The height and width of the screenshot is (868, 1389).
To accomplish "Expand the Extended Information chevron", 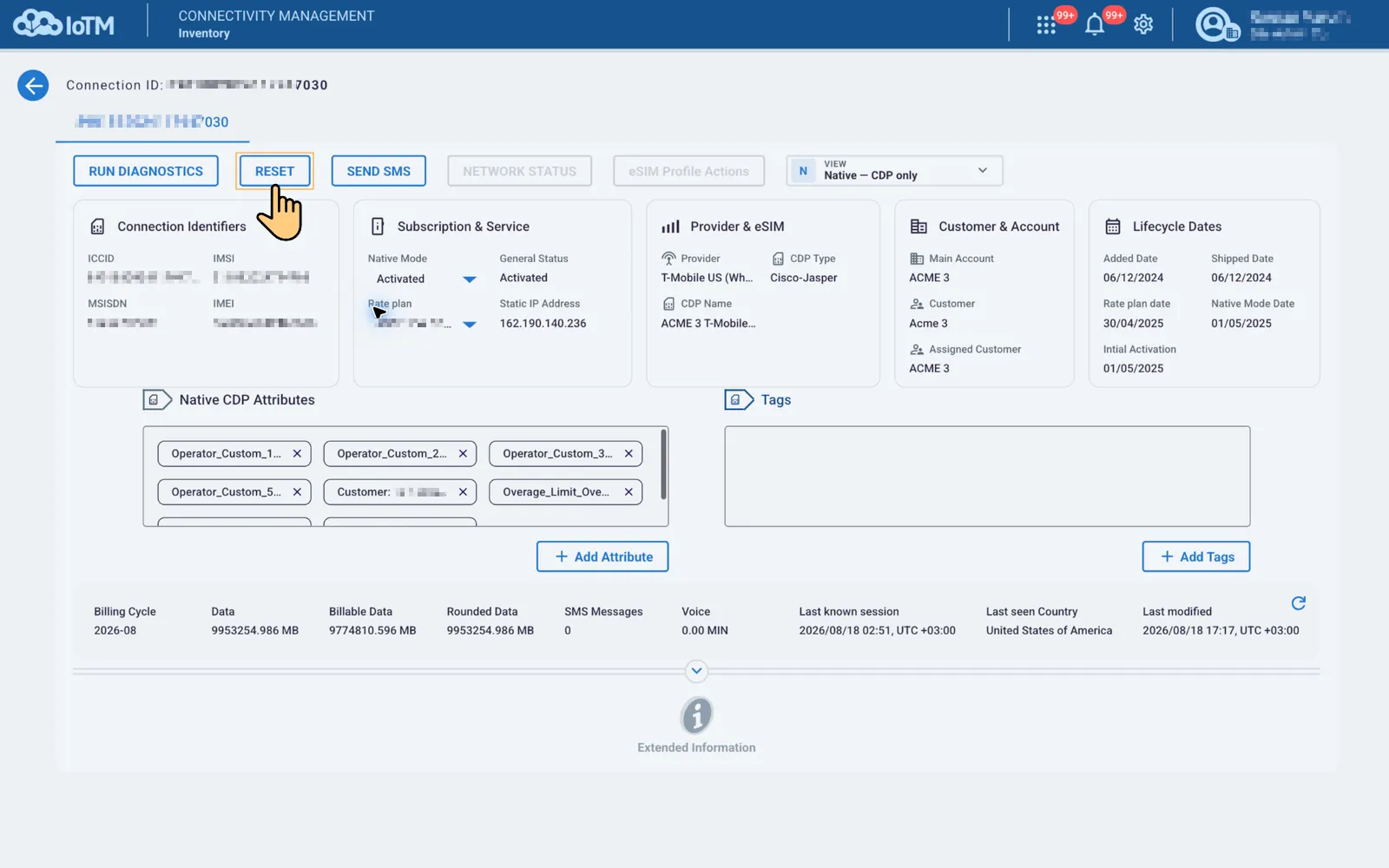I will coord(696,671).
